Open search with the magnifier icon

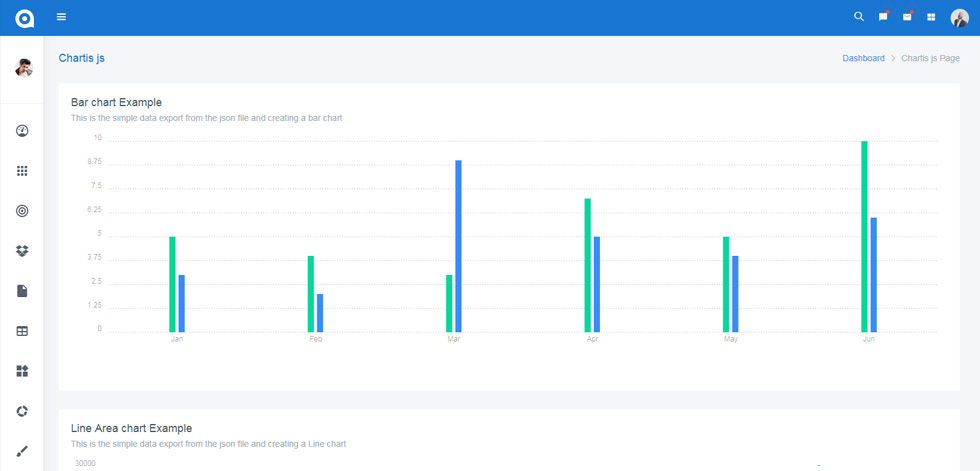pyautogui.click(x=859, y=17)
